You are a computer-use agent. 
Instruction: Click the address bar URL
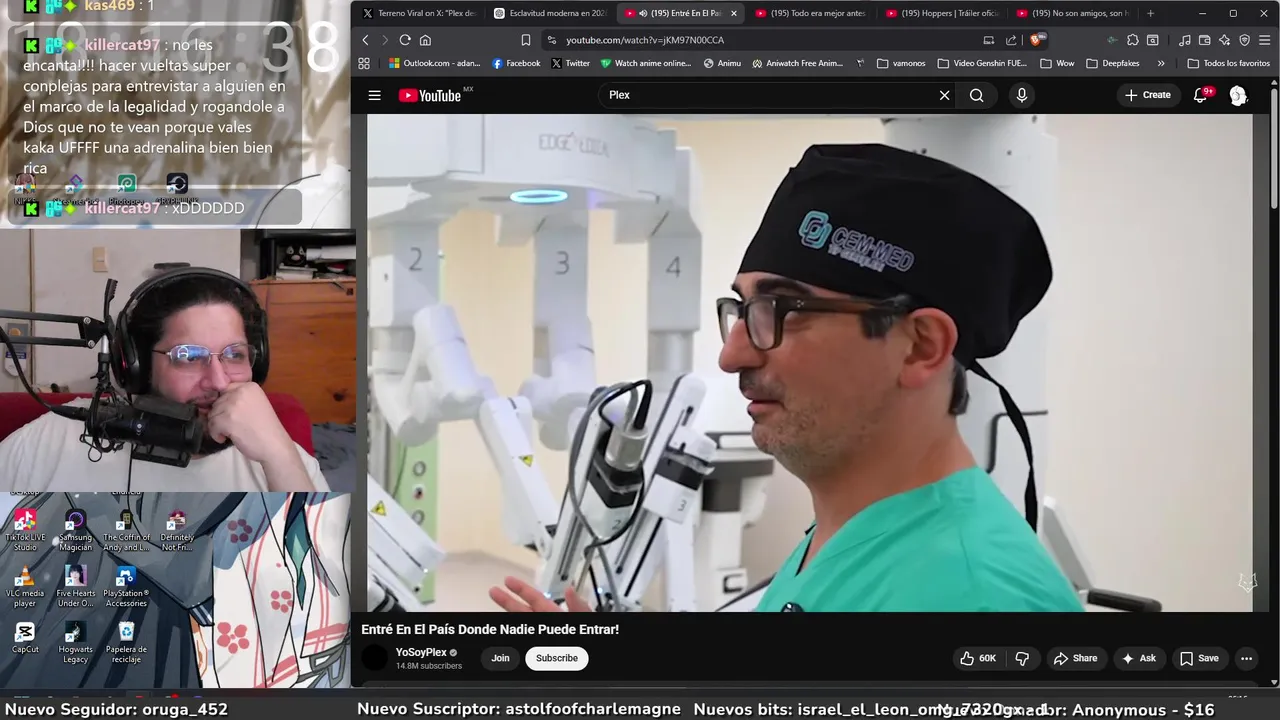click(x=645, y=40)
